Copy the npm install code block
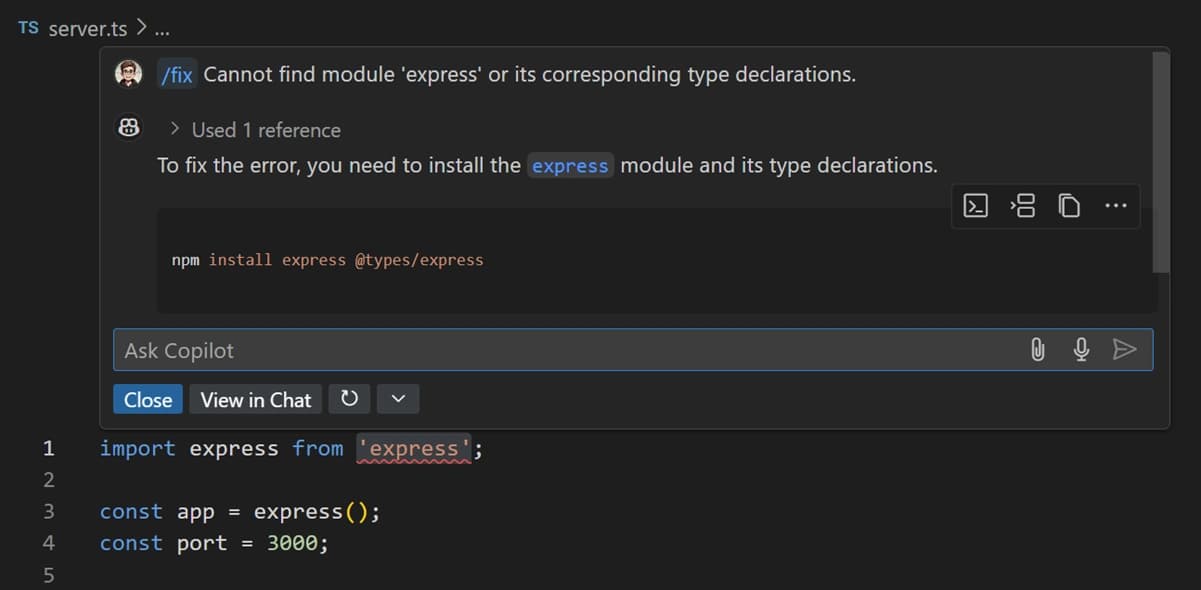This screenshot has width=1201, height=590. [1069, 207]
